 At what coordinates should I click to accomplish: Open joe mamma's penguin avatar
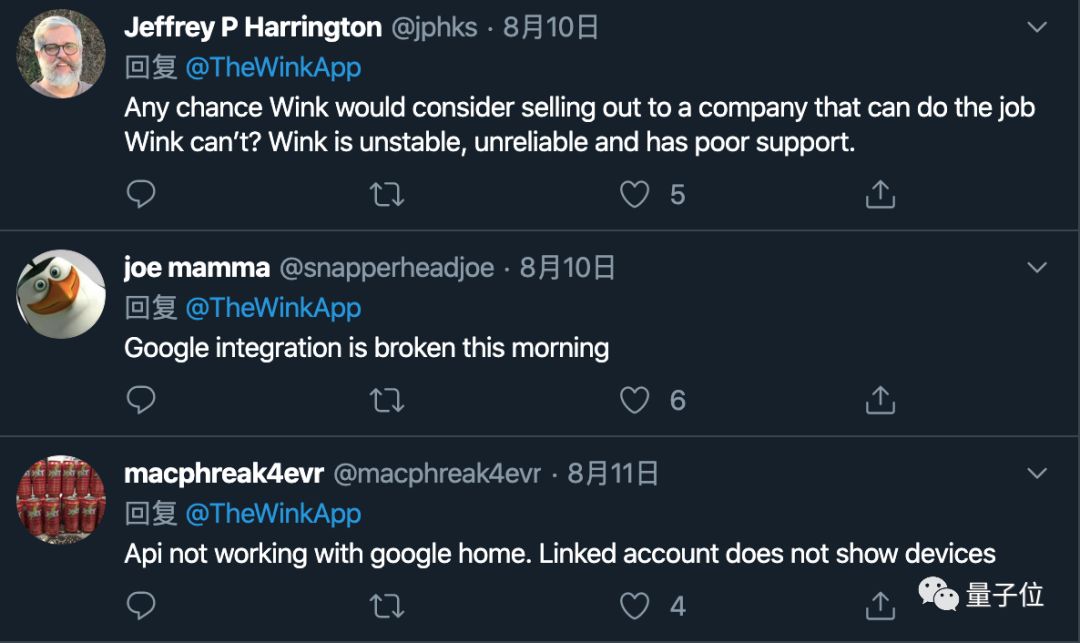[x=61, y=294]
